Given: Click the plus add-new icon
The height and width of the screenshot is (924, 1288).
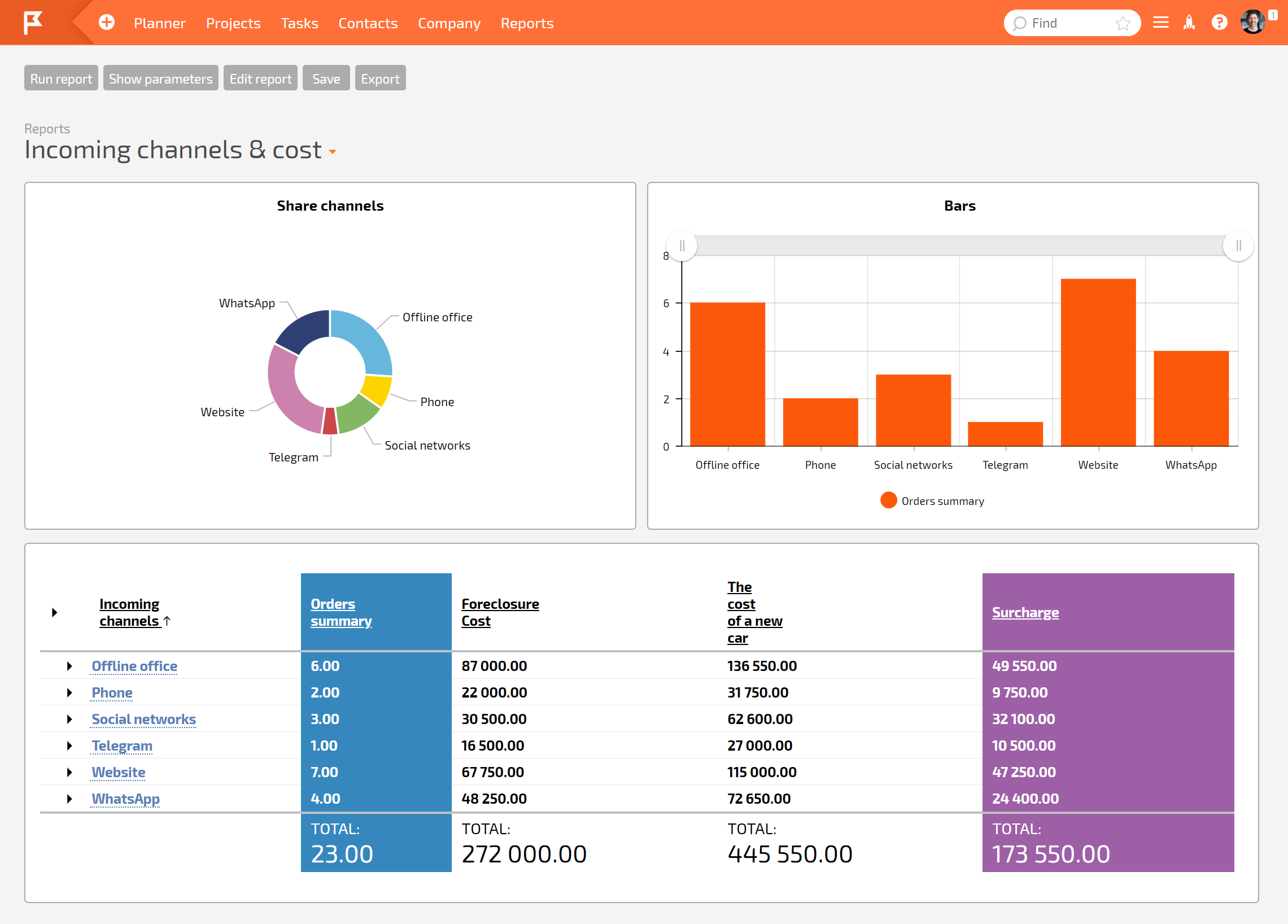Looking at the screenshot, I should 107,23.
